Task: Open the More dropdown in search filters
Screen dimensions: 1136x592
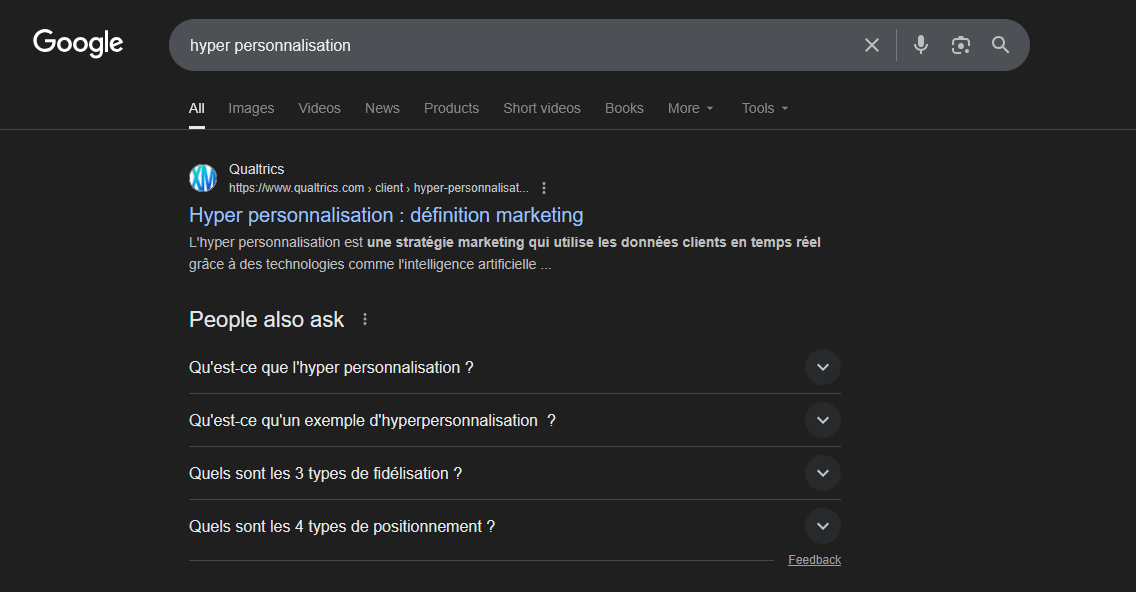Action: (690, 108)
